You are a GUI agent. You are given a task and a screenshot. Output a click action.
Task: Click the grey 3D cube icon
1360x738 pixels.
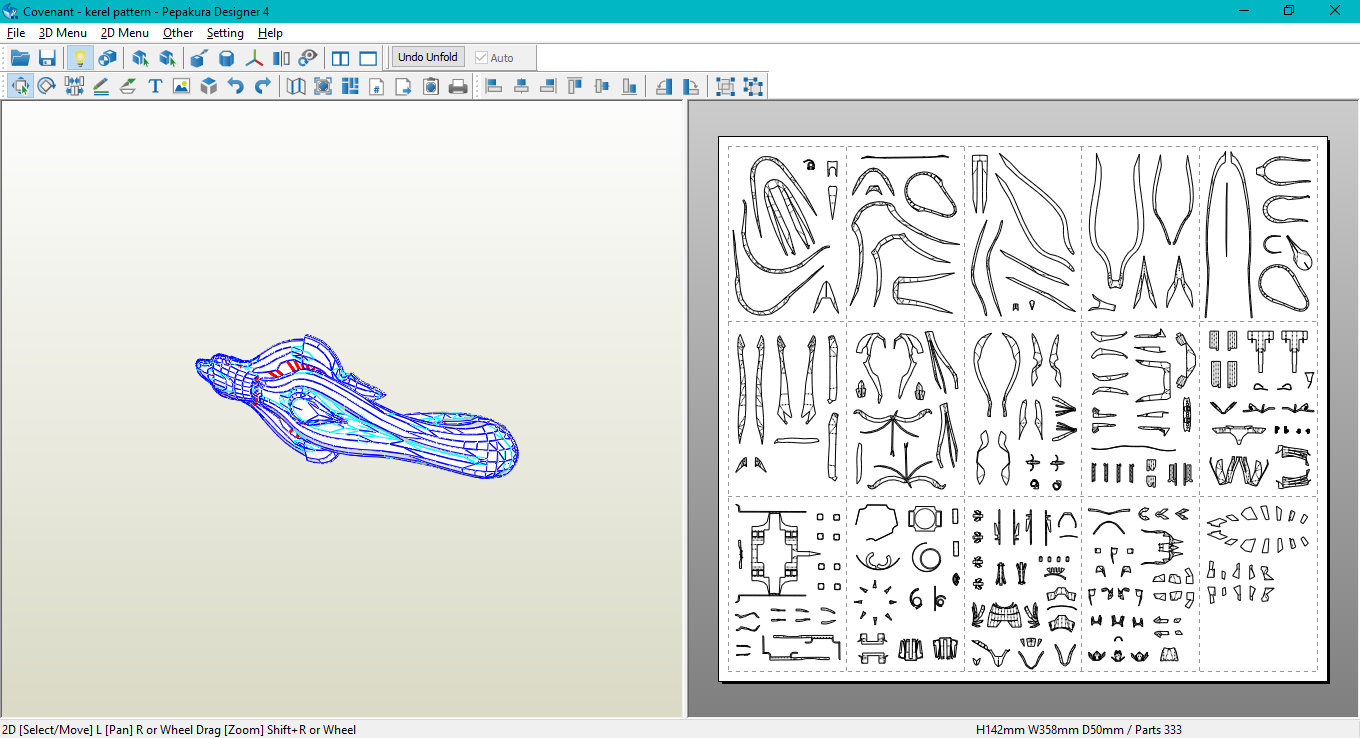[208, 86]
